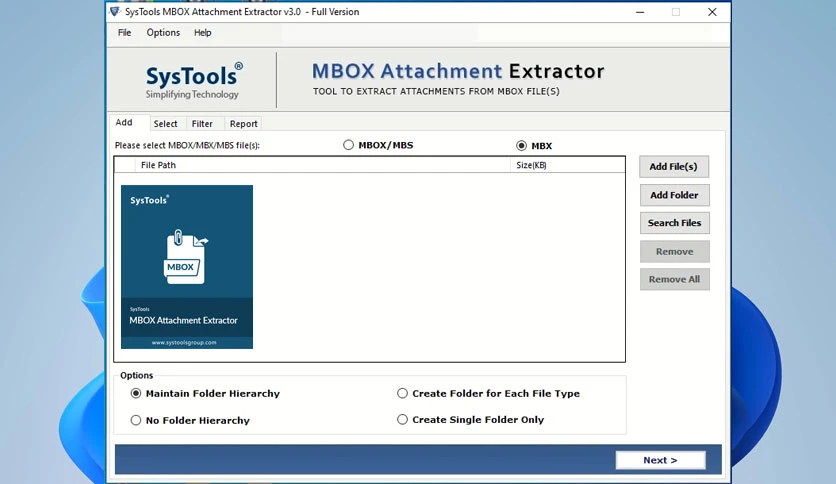Open the Help menu
The height and width of the screenshot is (484, 836).
tap(203, 33)
